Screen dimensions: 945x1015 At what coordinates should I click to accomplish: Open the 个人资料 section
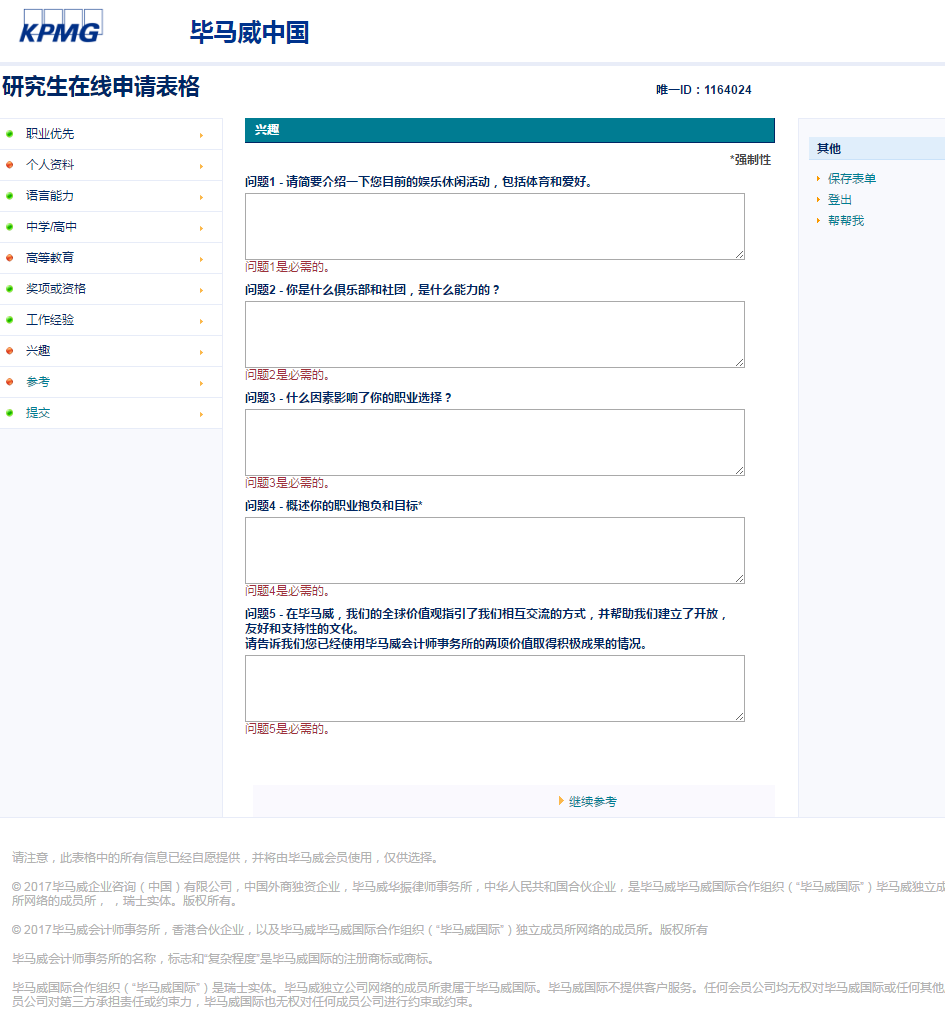coord(50,165)
